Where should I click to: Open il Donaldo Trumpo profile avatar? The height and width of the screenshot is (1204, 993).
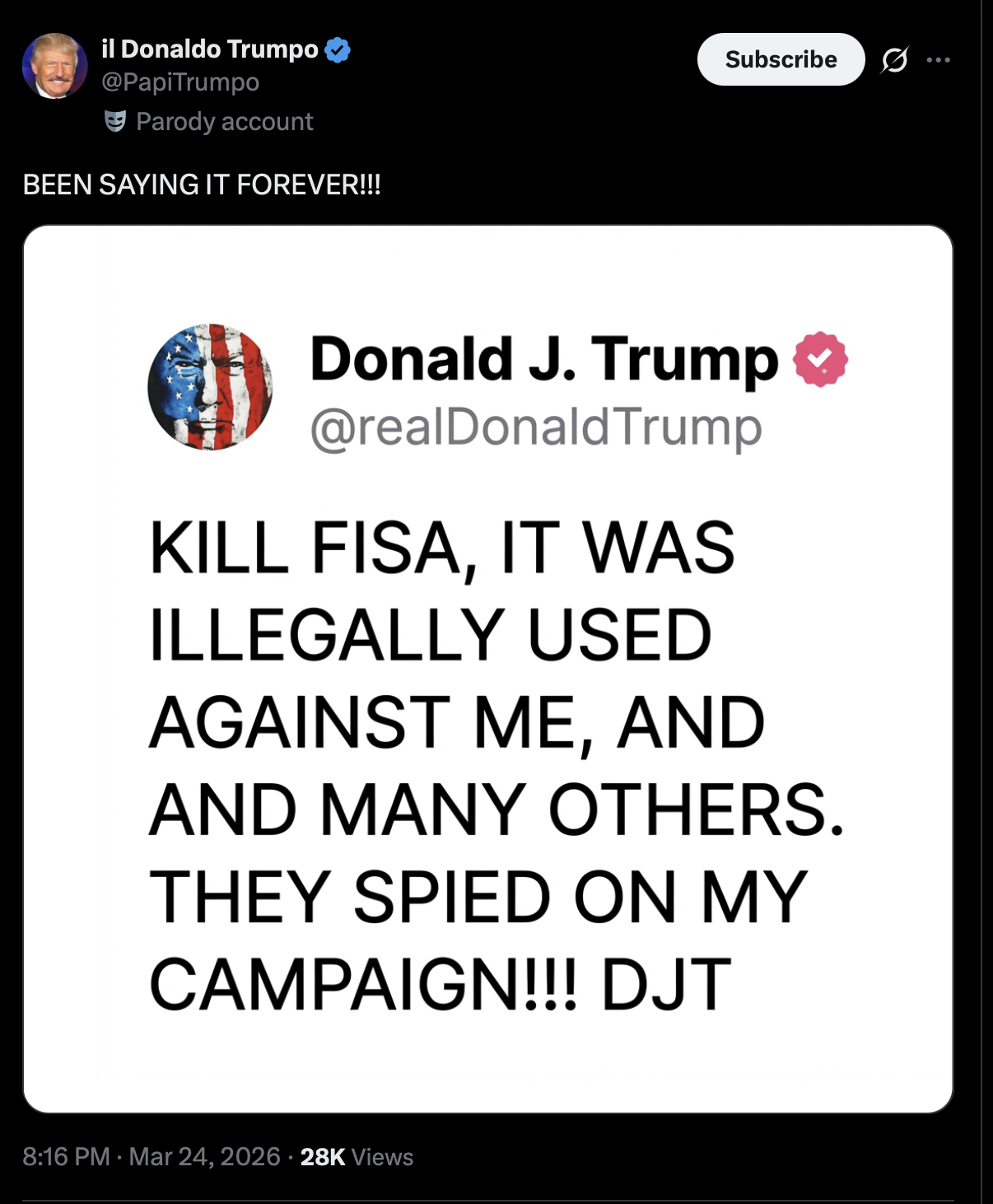click(x=55, y=66)
